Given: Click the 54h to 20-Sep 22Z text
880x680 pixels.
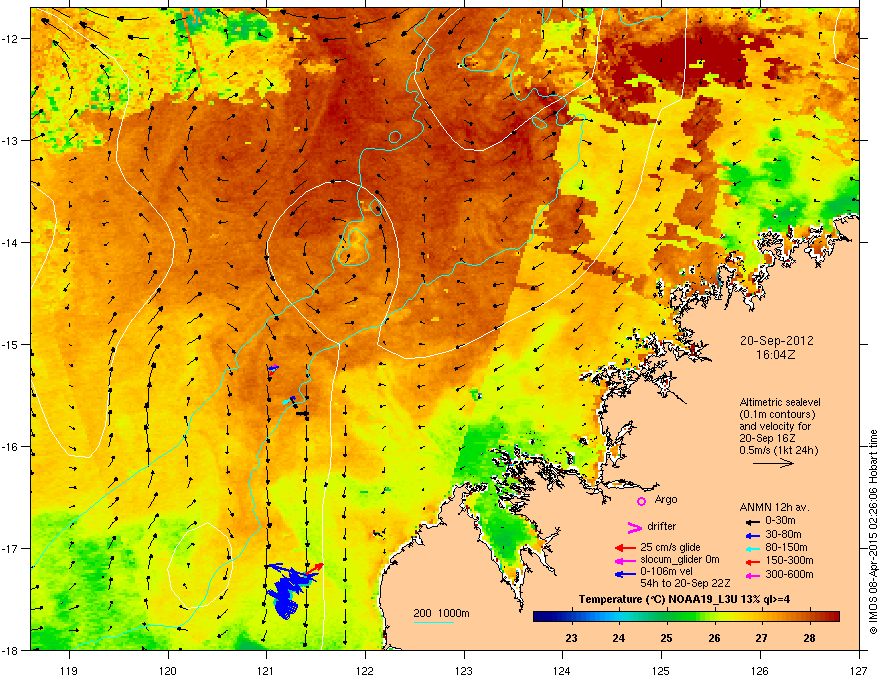Looking at the screenshot, I should pyautogui.click(x=685, y=583).
